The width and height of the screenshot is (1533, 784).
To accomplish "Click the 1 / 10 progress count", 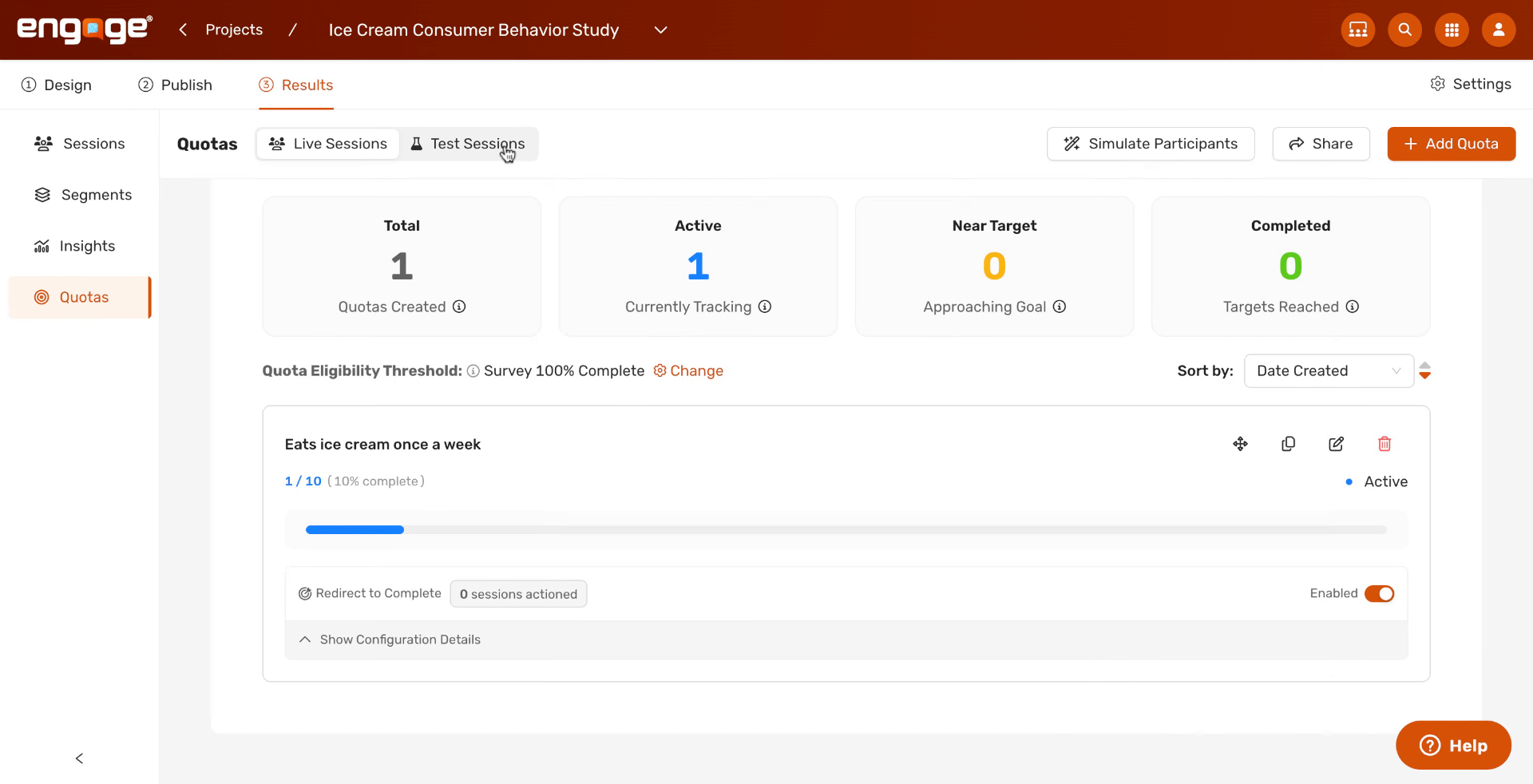I will coord(303,481).
